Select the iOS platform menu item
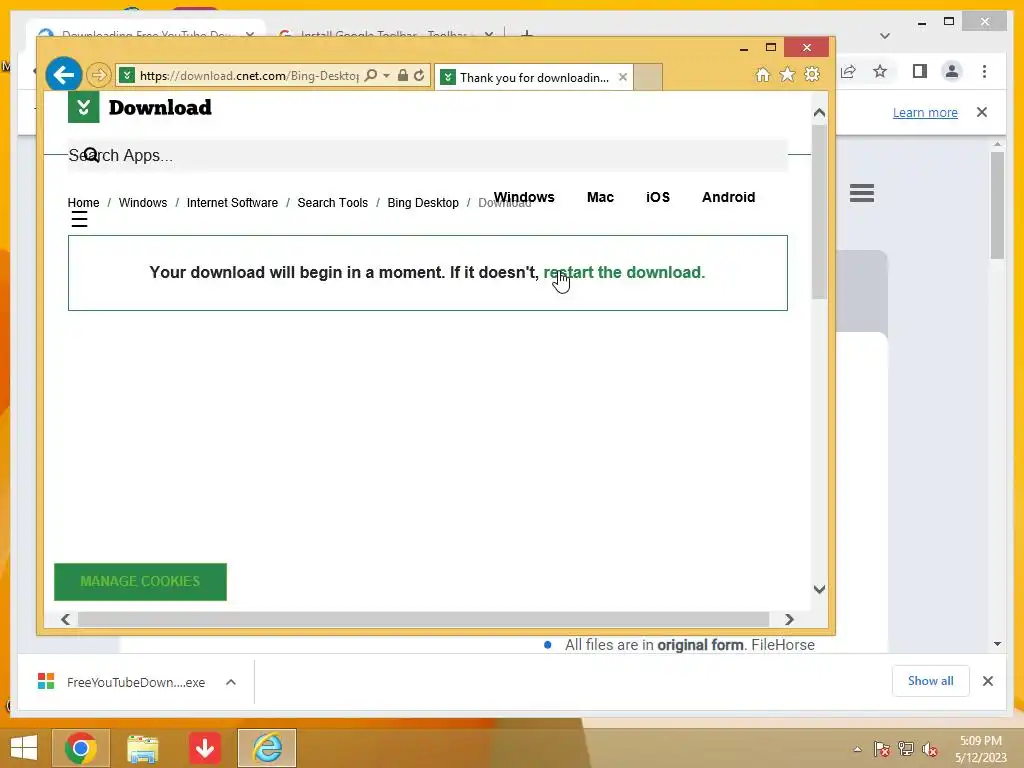Screen dimensions: 1024x768 (658, 197)
